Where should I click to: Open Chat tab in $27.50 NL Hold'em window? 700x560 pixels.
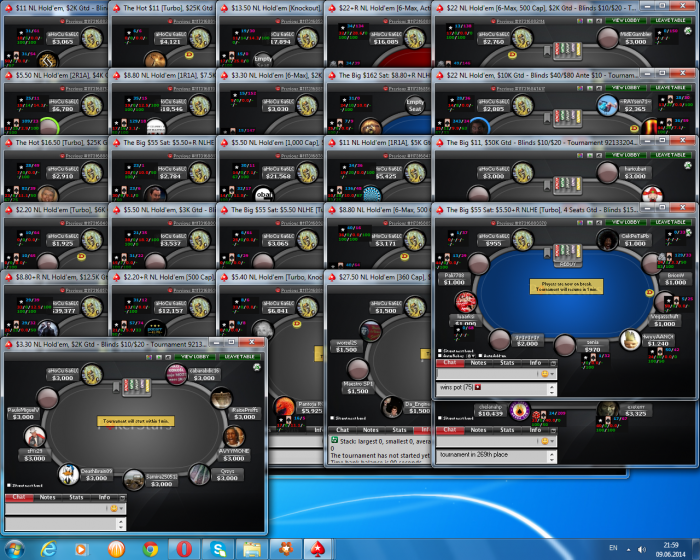coord(342,430)
